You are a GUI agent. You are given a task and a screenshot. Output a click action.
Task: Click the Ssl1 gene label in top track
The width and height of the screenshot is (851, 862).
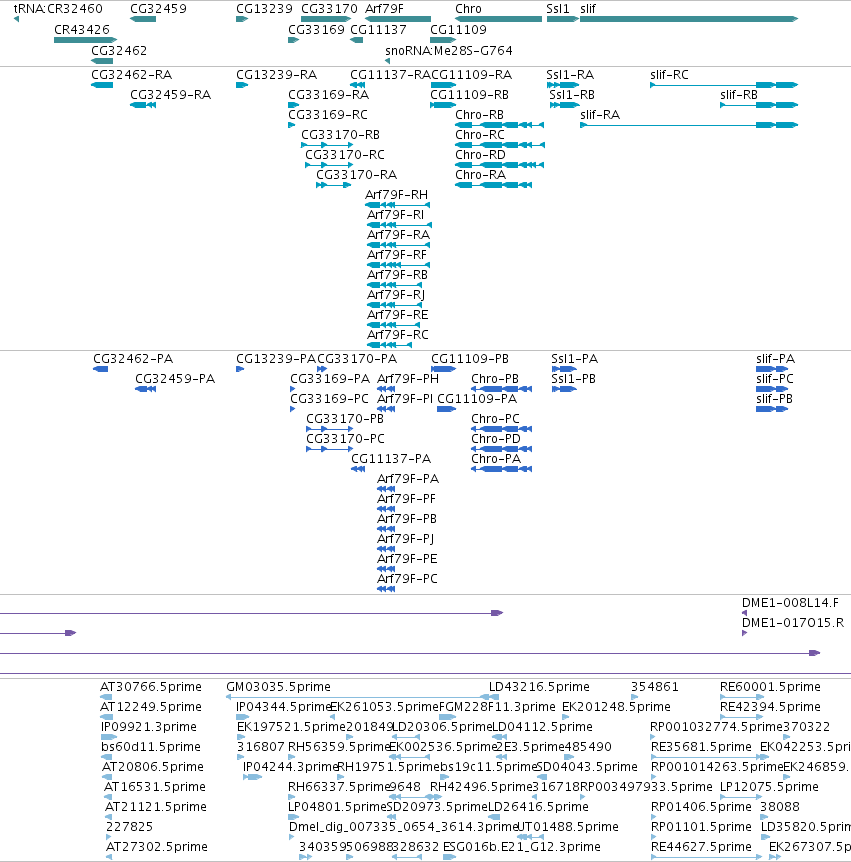[x=558, y=9]
